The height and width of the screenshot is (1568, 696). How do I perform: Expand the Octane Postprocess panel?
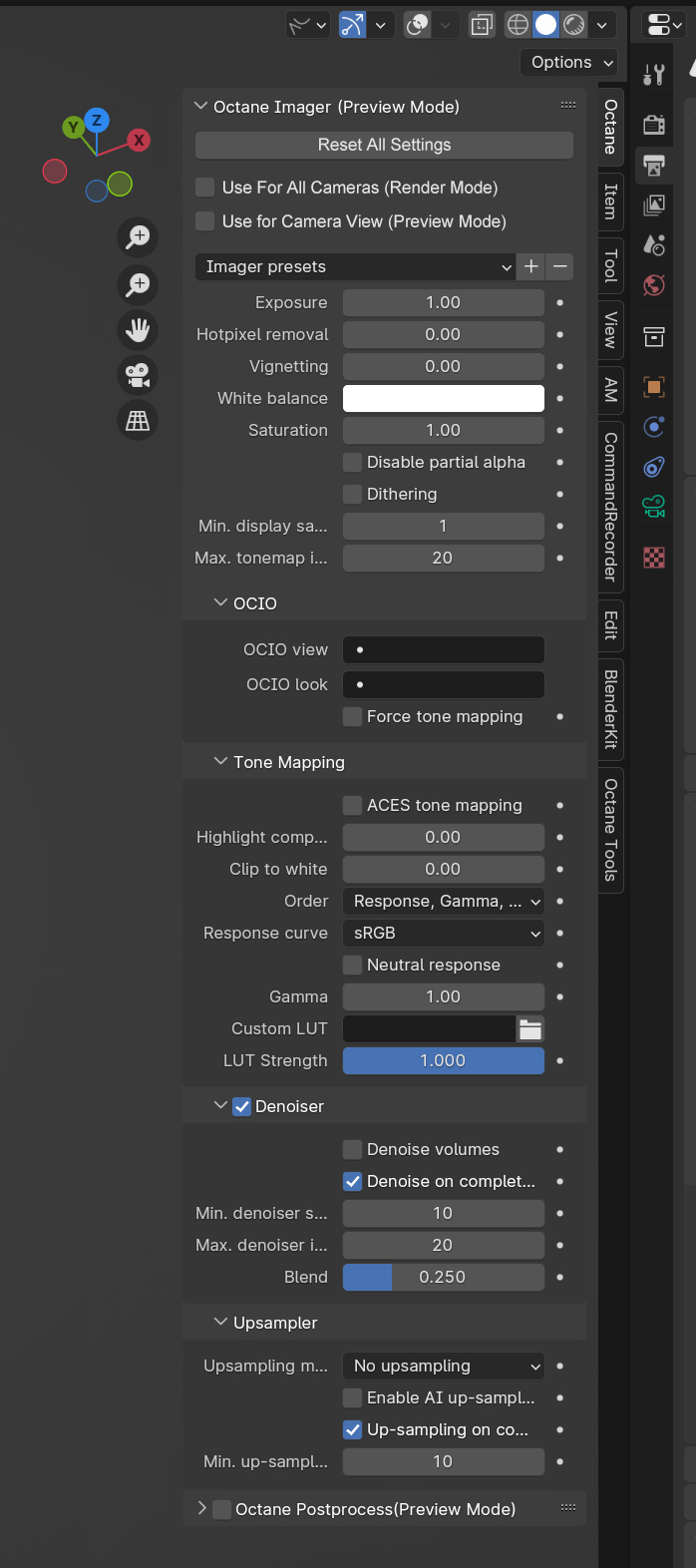pyautogui.click(x=202, y=1509)
